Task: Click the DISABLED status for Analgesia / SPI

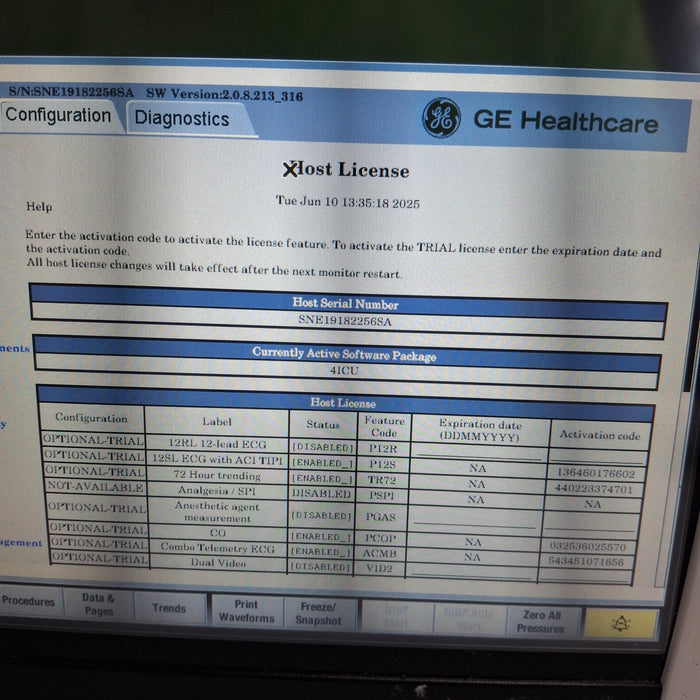Action: point(322,494)
